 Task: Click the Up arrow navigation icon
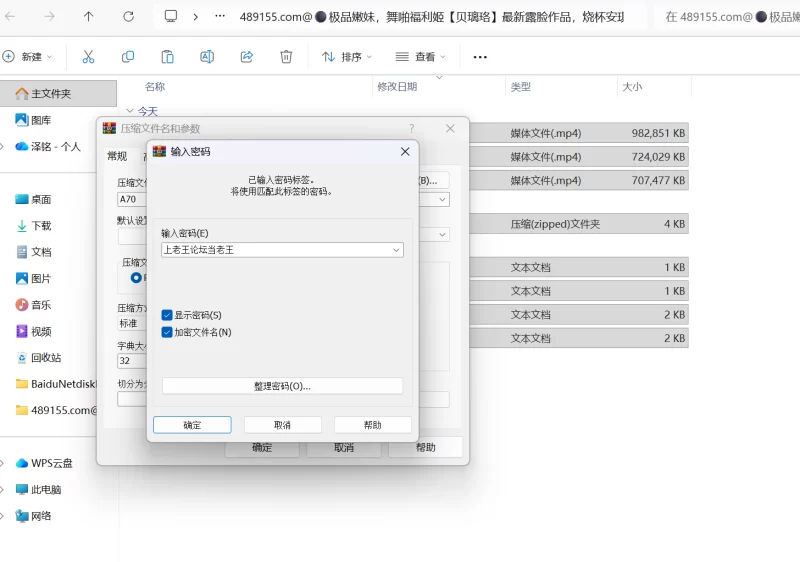point(89,17)
